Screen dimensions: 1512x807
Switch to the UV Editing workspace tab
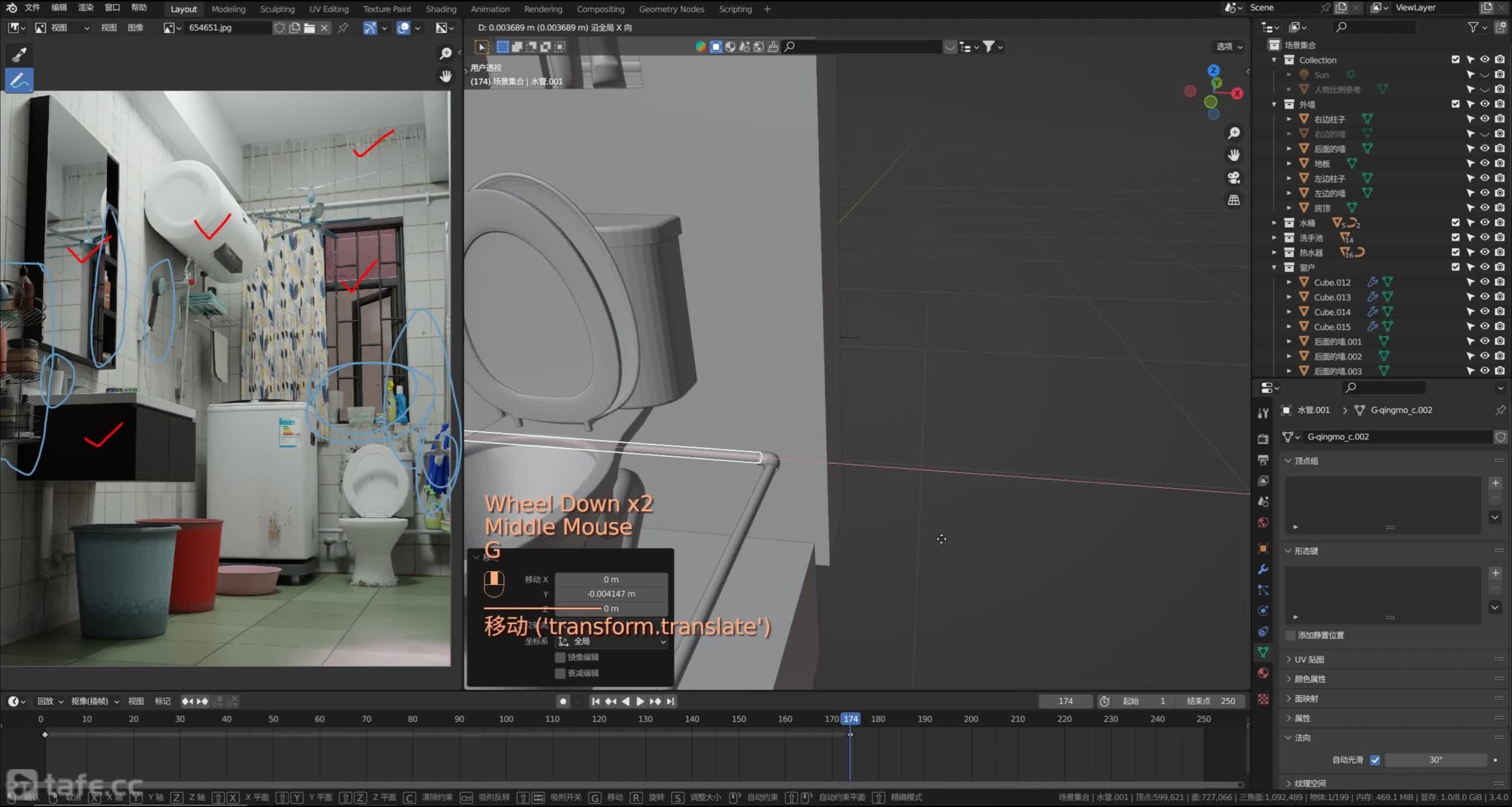[x=328, y=9]
